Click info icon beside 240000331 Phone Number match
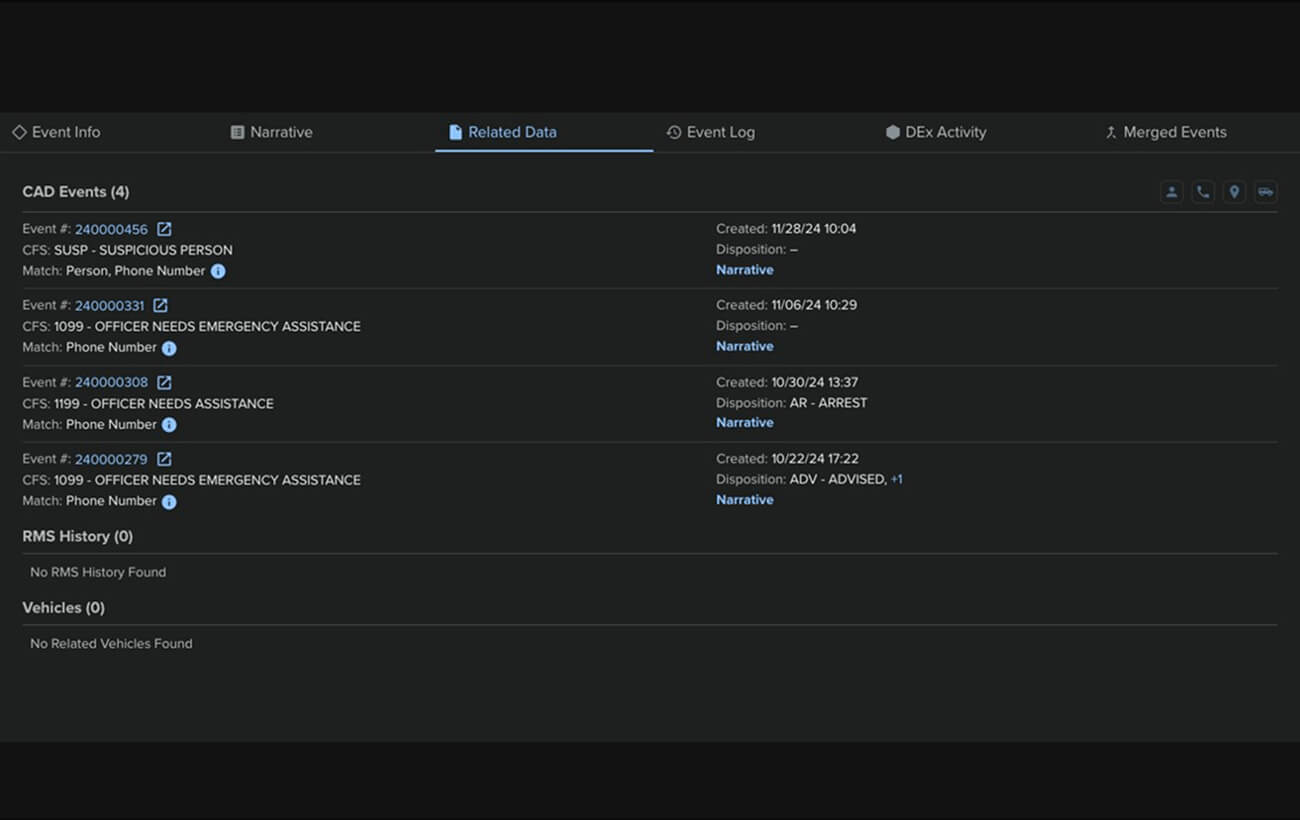 pyautogui.click(x=168, y=348)
